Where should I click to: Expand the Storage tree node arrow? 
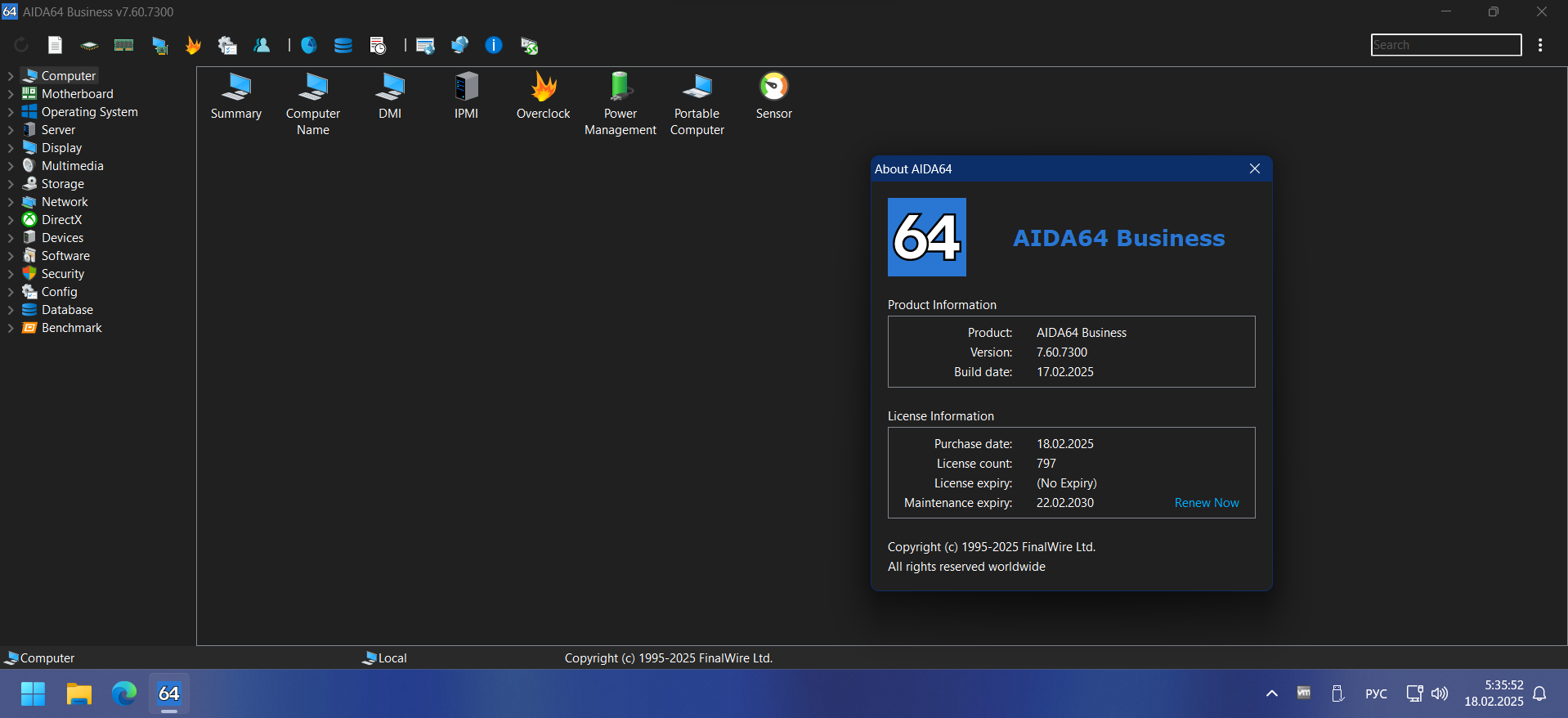11,184
